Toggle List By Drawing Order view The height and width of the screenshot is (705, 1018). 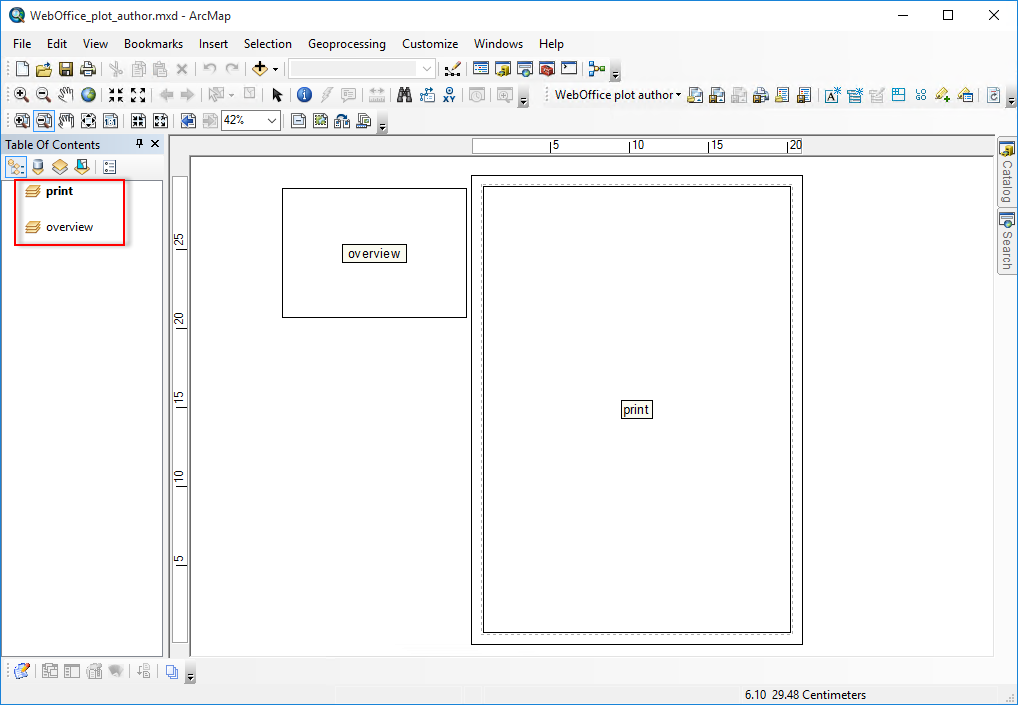coord(16,167)
